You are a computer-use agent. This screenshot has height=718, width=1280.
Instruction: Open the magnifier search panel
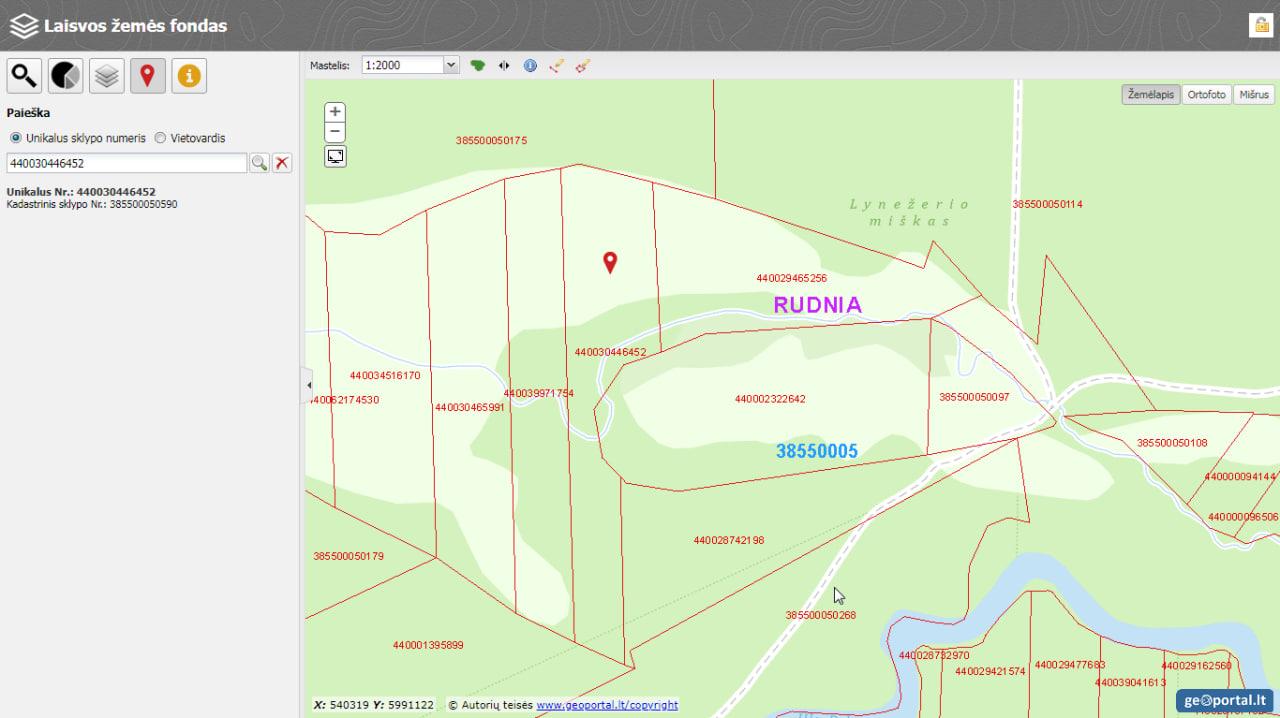(x=24, y=76)
